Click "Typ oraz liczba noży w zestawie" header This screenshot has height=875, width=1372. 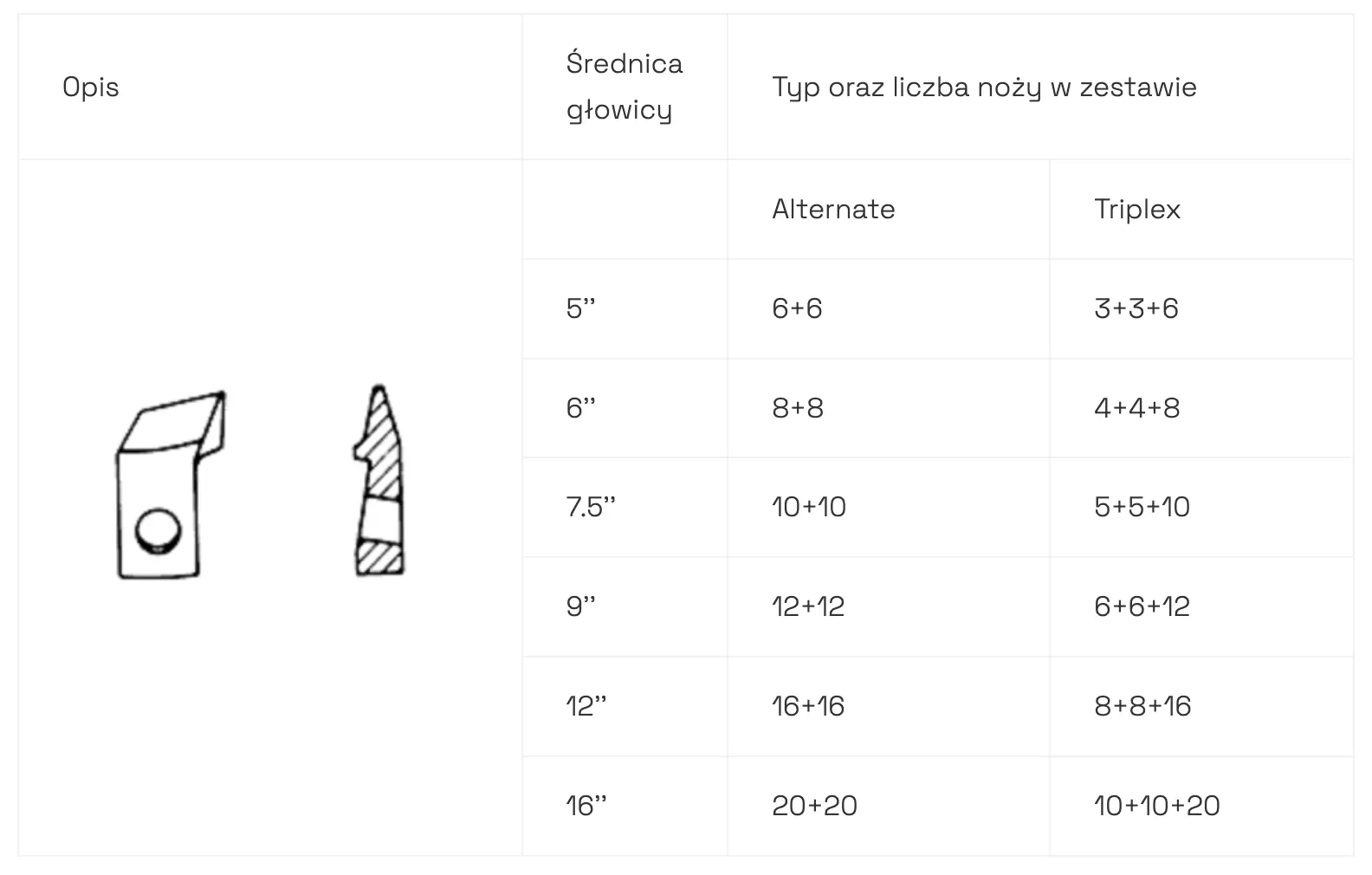point(984,87)
